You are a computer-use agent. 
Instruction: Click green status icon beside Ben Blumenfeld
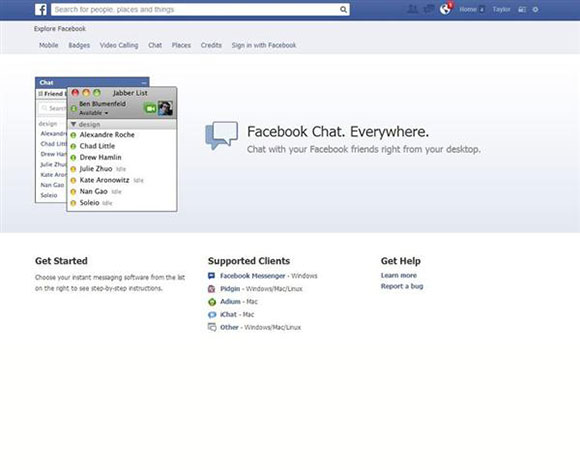[74, 108]
